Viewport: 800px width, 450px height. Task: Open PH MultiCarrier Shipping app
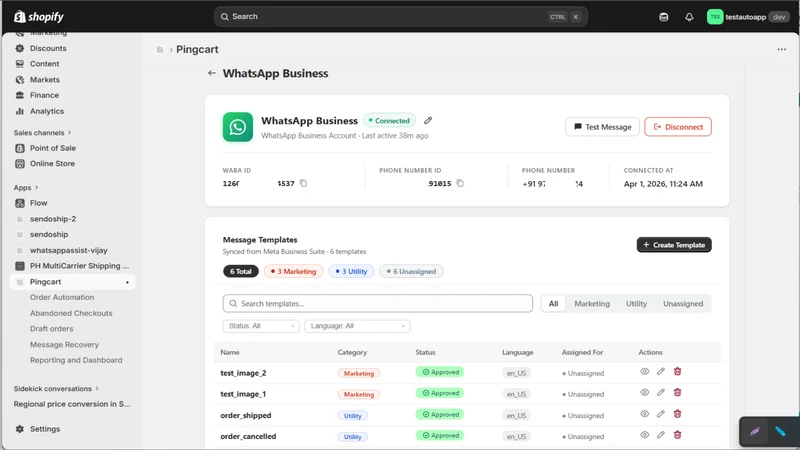(x=79, y=266)
